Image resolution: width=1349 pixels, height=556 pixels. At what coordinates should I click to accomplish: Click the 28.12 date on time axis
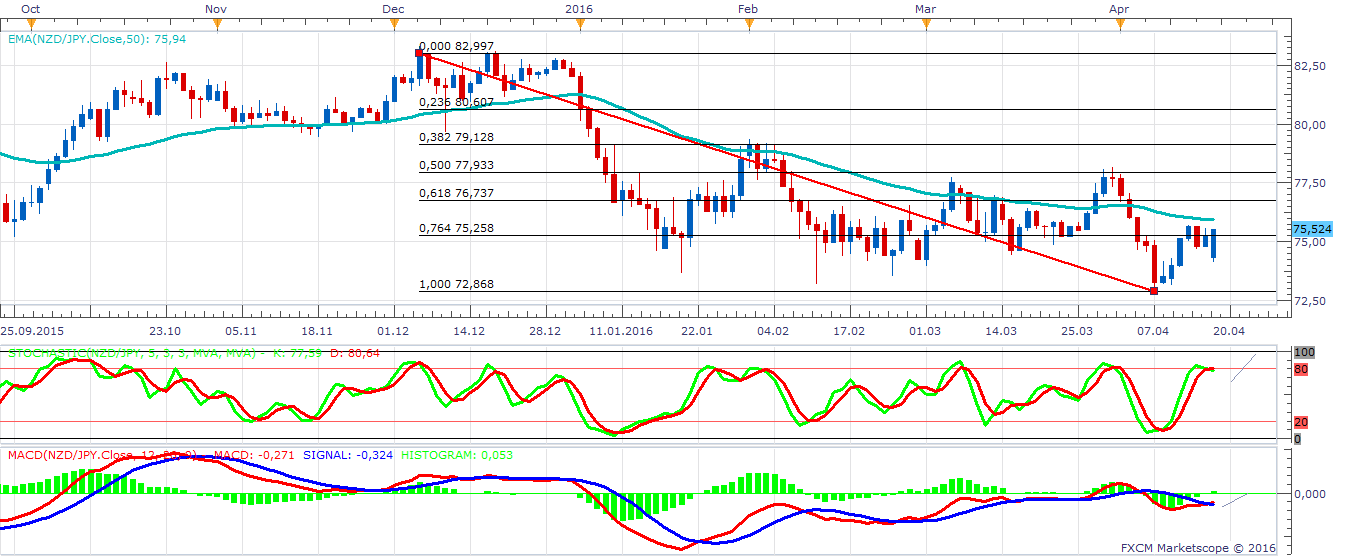[x=544, y=330]
